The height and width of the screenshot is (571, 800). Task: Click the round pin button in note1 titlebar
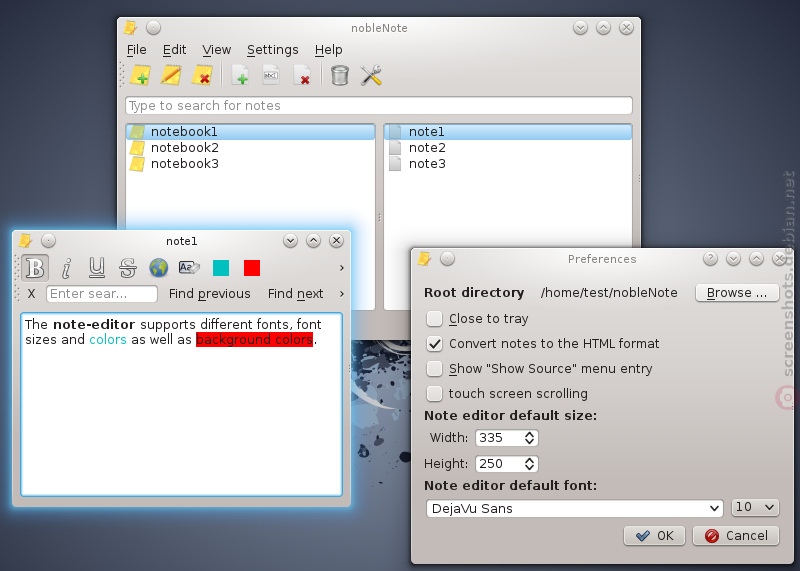coord(48,240)
